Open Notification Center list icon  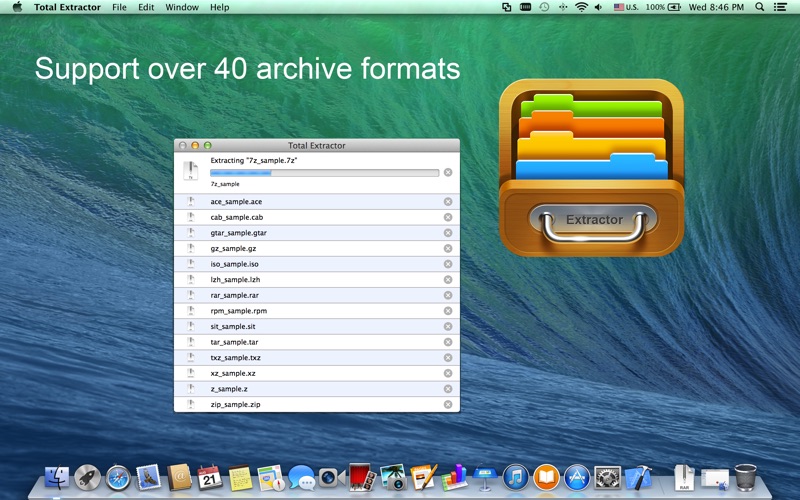tap(780, 7)
